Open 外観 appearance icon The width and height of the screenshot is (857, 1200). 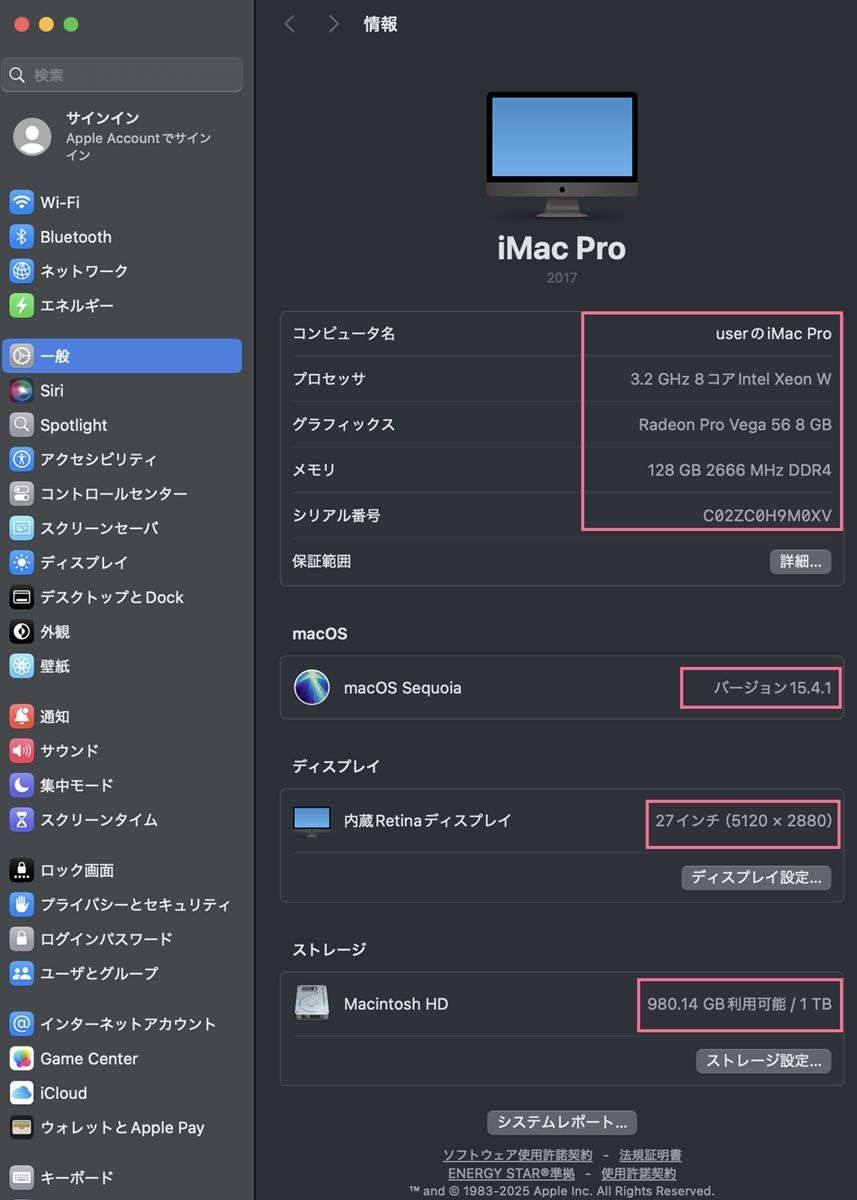pos(22,632)
